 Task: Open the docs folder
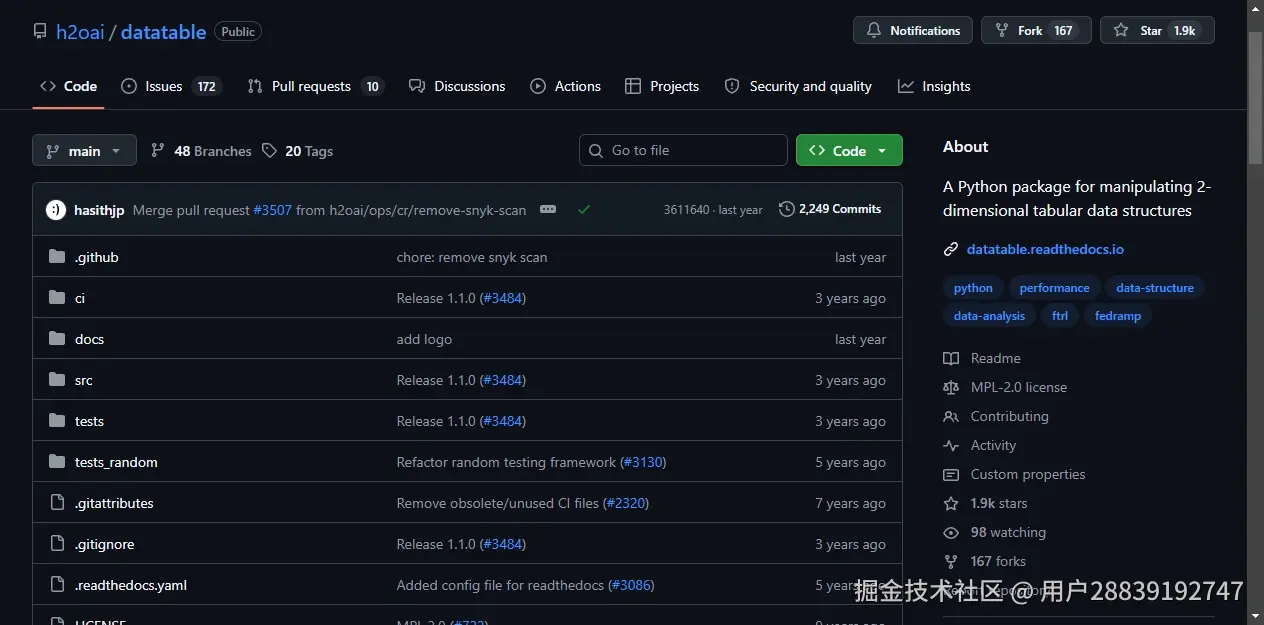[x=89, y=339]
